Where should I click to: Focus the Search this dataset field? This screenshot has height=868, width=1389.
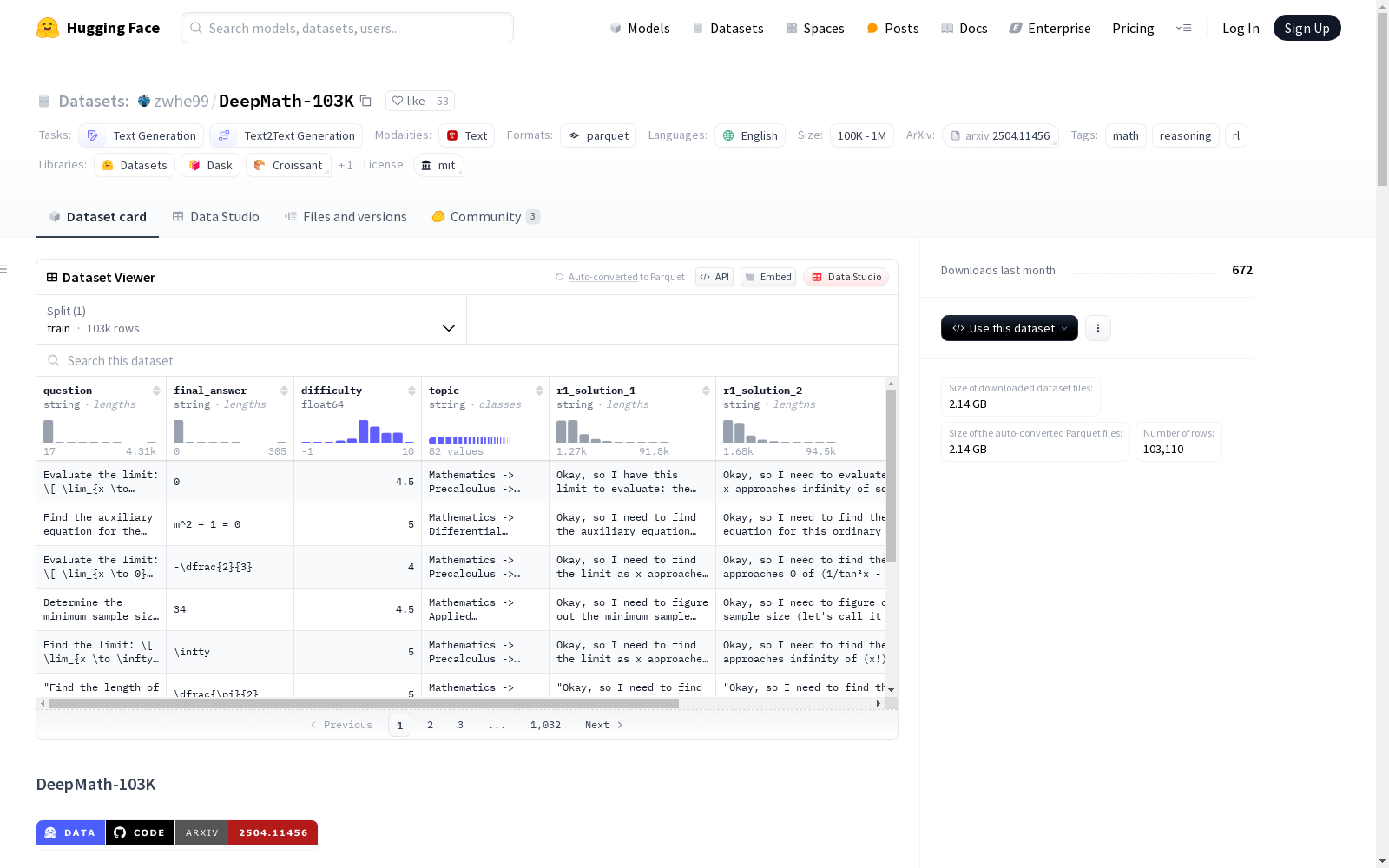coord(467,360)
